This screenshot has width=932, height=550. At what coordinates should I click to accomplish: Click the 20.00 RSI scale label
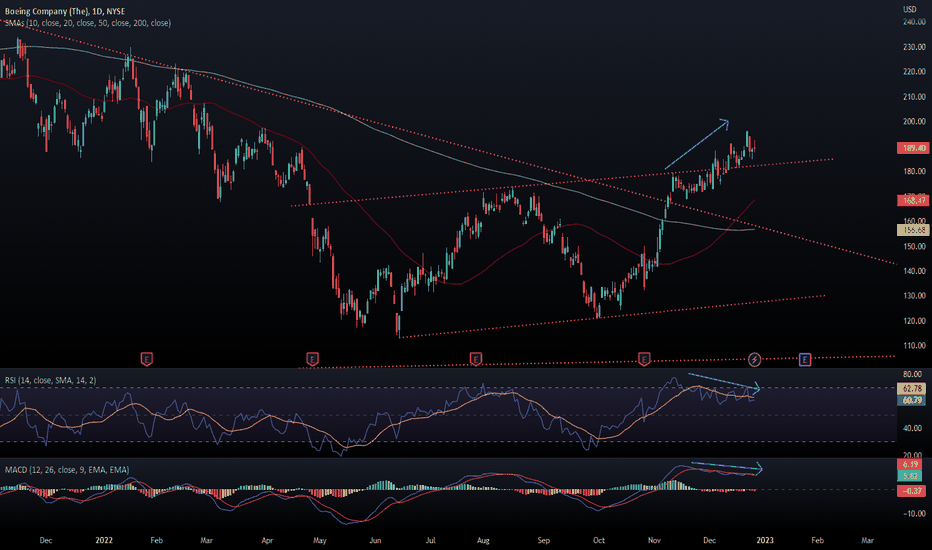click(x=912, y=455)
